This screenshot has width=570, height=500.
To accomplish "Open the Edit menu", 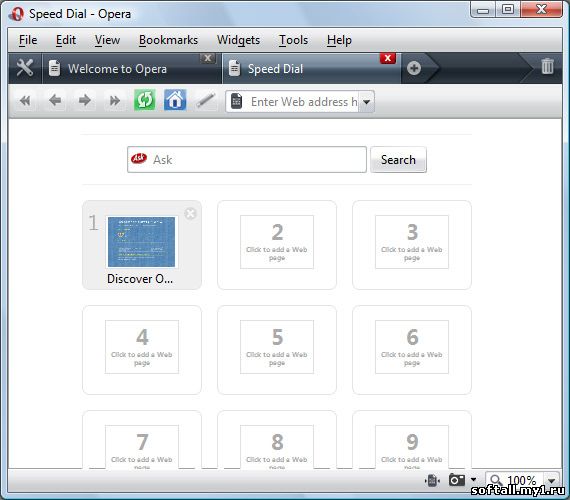I will click(66, 40).
